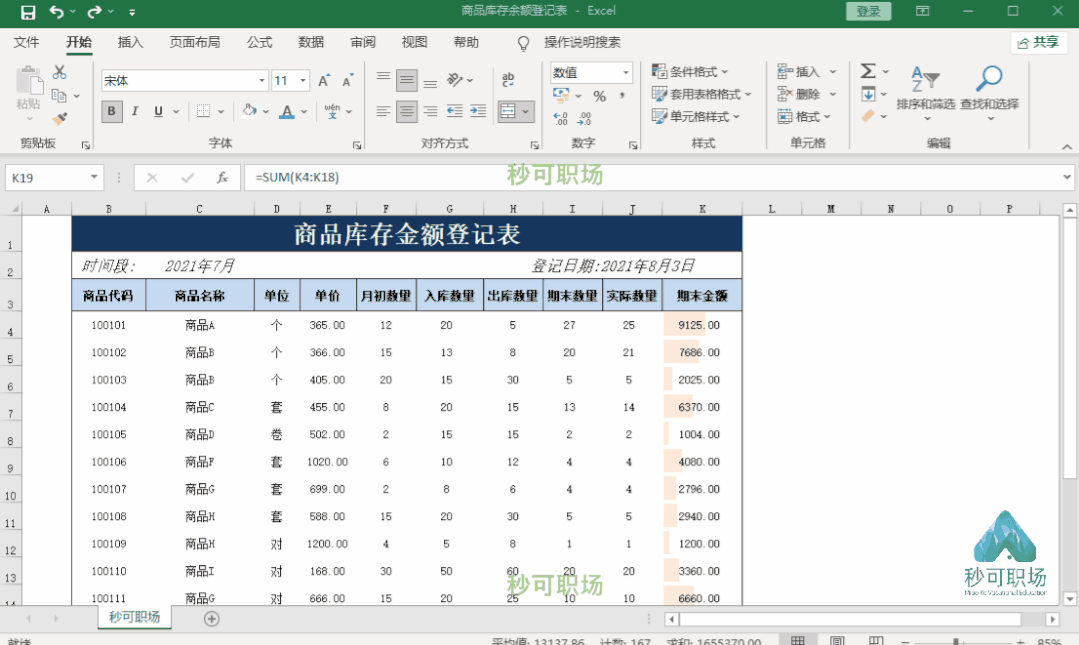This screenshot has width=1079, height=645.
Task: Expand the formula bar
Action: pyautogui.click(x=1067, y=177)
